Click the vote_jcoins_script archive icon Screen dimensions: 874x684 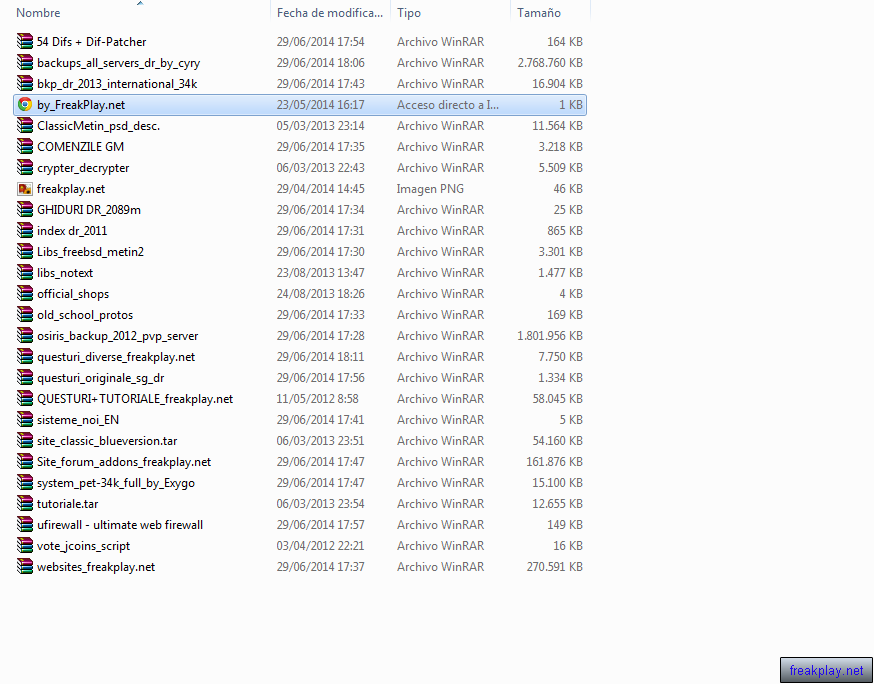coord(25,546)
